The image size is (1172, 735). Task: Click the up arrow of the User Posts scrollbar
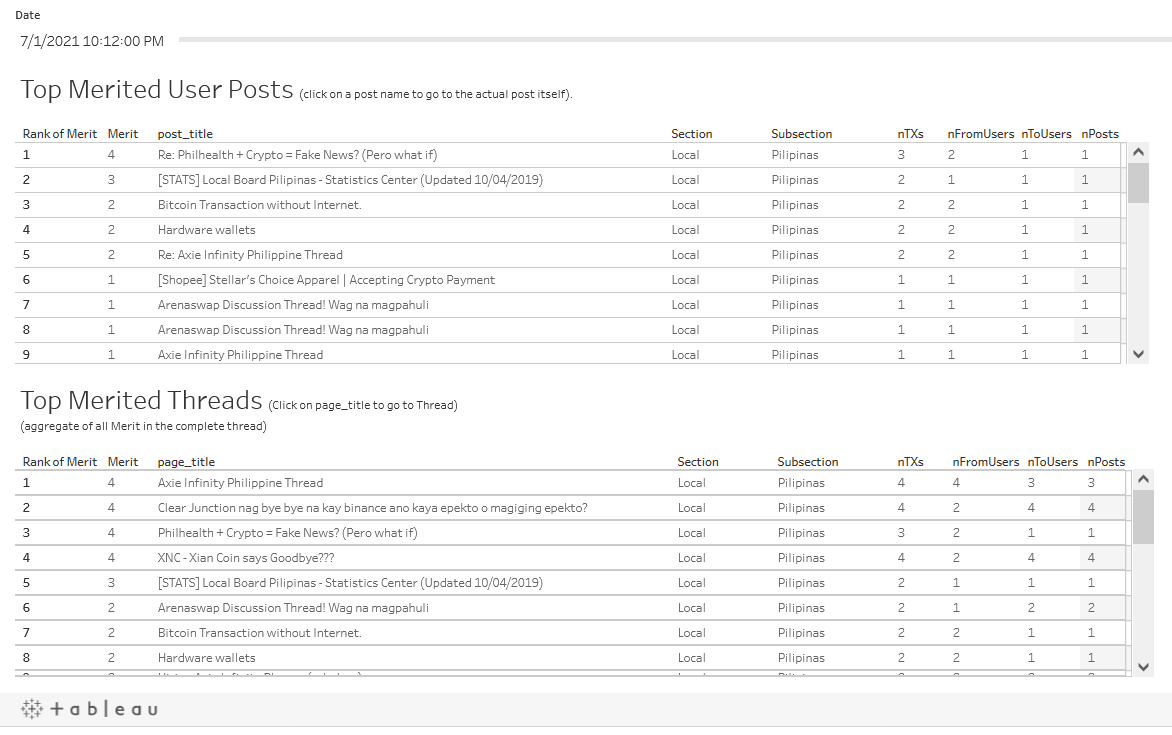[1138, 152]
